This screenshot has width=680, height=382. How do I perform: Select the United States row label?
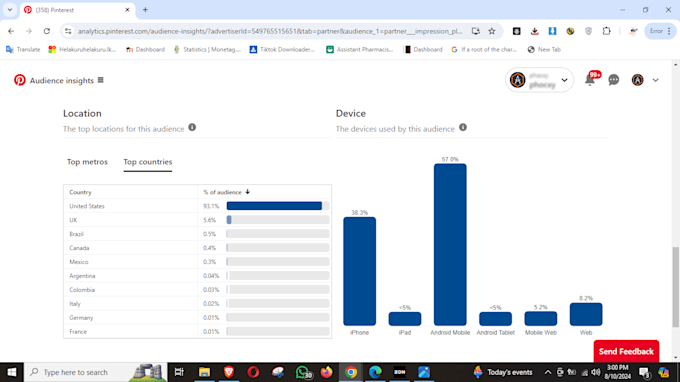[87, 206]
